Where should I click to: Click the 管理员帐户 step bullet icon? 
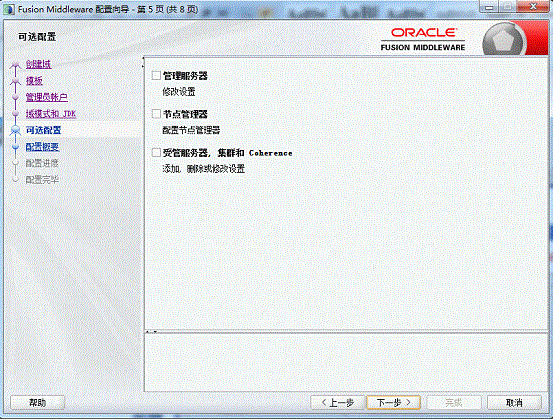(x=15, y=97)
